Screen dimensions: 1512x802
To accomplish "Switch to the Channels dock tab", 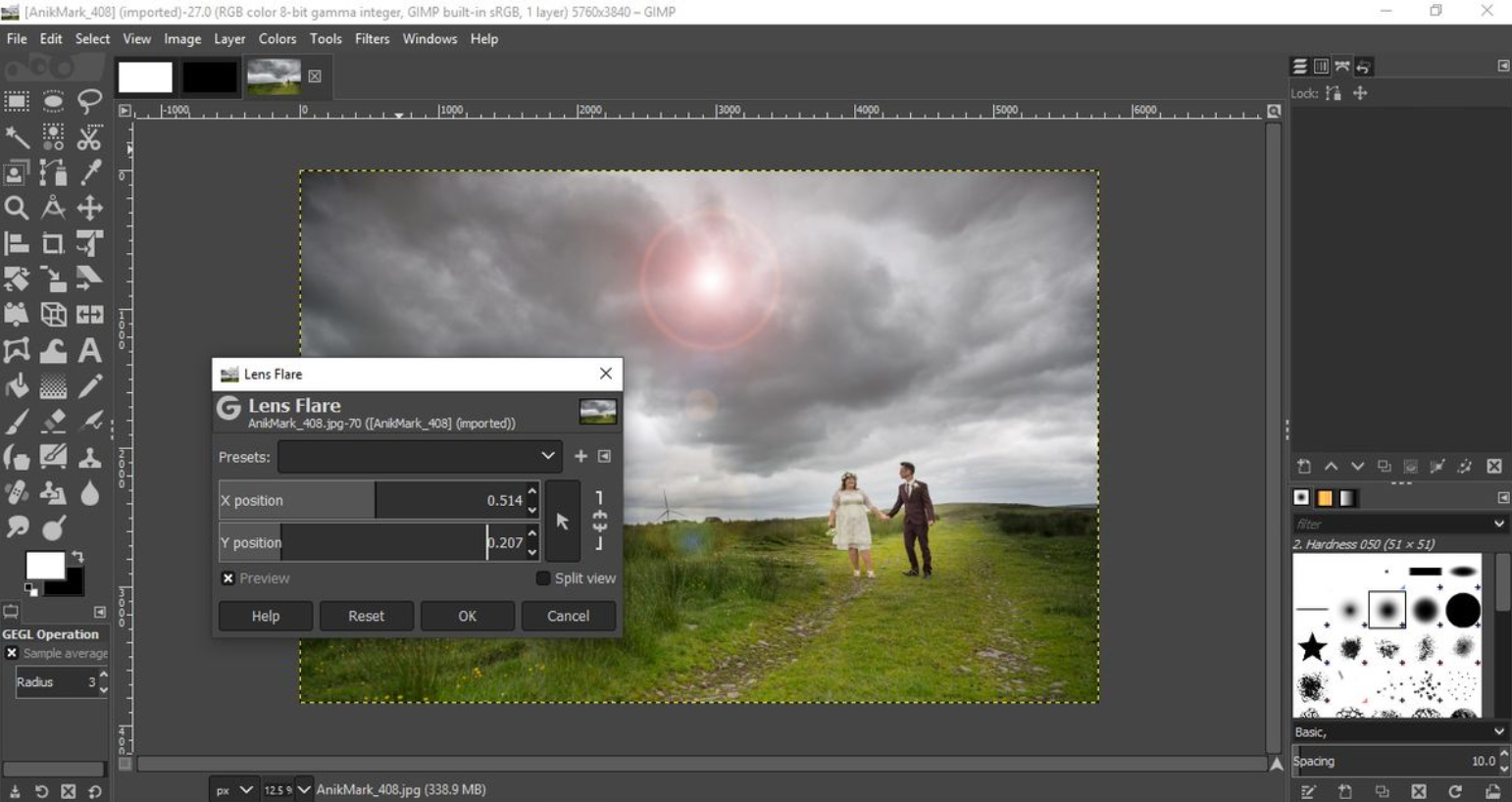I will [1321, 66].
